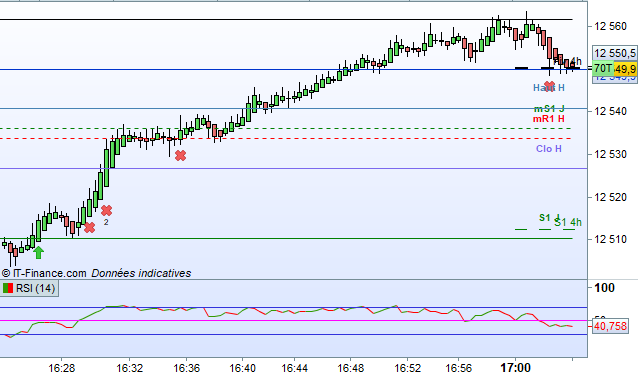638x373 pixels.
Task: Select the purple Clo H horizontal line
Action: [x=294, y=168]
